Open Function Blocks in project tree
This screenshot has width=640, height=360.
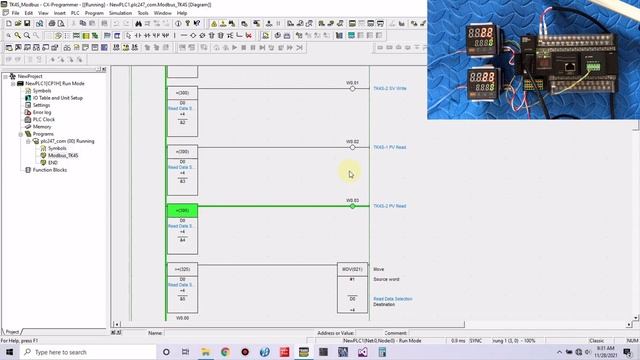pyautogui.click(x=50, y=170)
